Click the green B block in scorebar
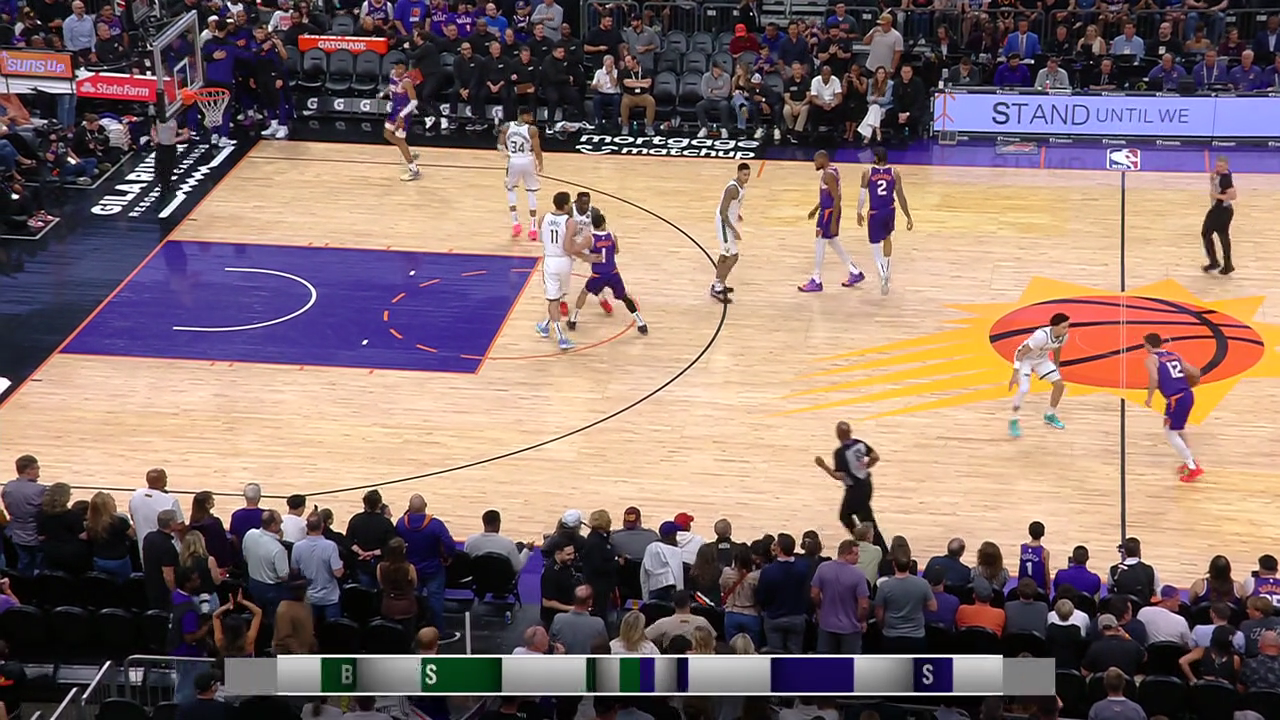1280x720 pixels. pos(338,675)
